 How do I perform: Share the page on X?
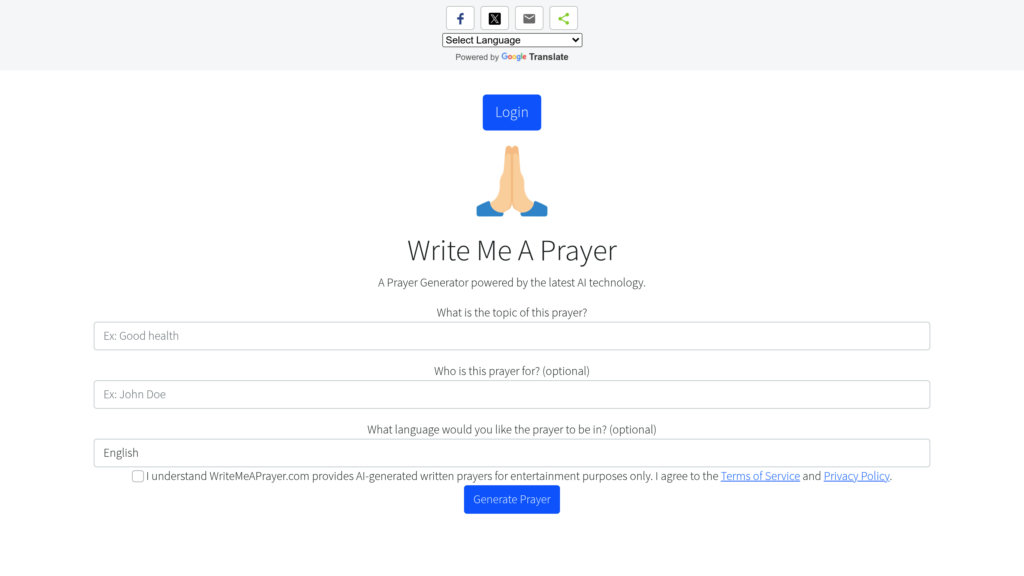point(494,17)
